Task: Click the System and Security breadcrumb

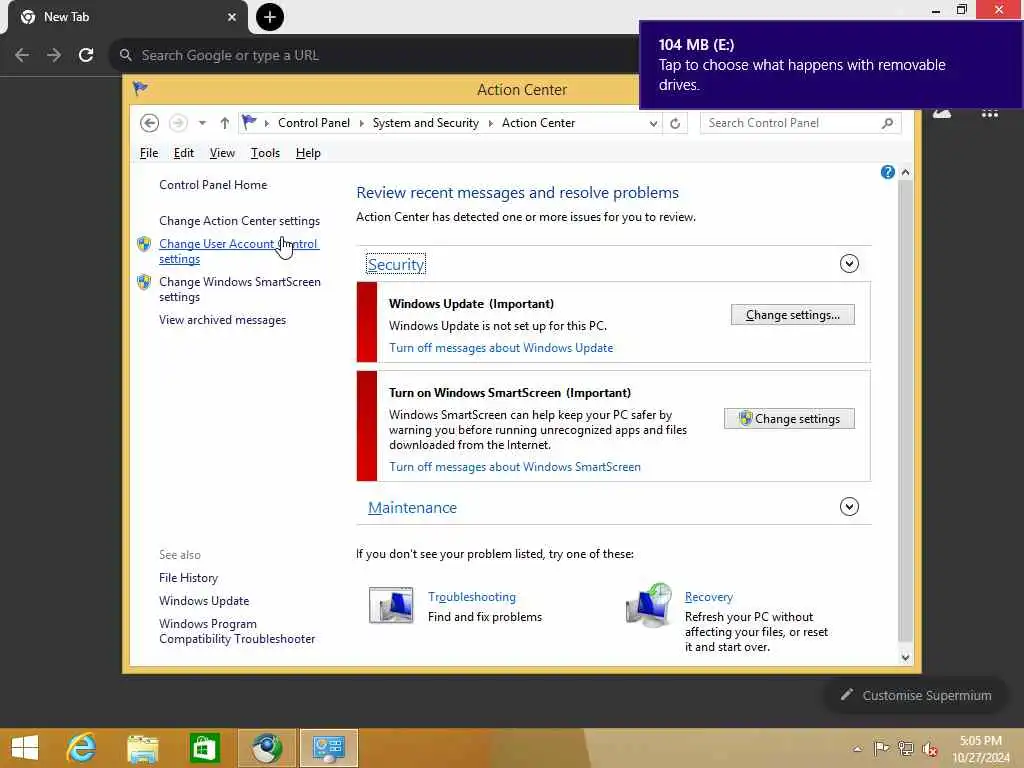Action: click(x=425, y=123)
